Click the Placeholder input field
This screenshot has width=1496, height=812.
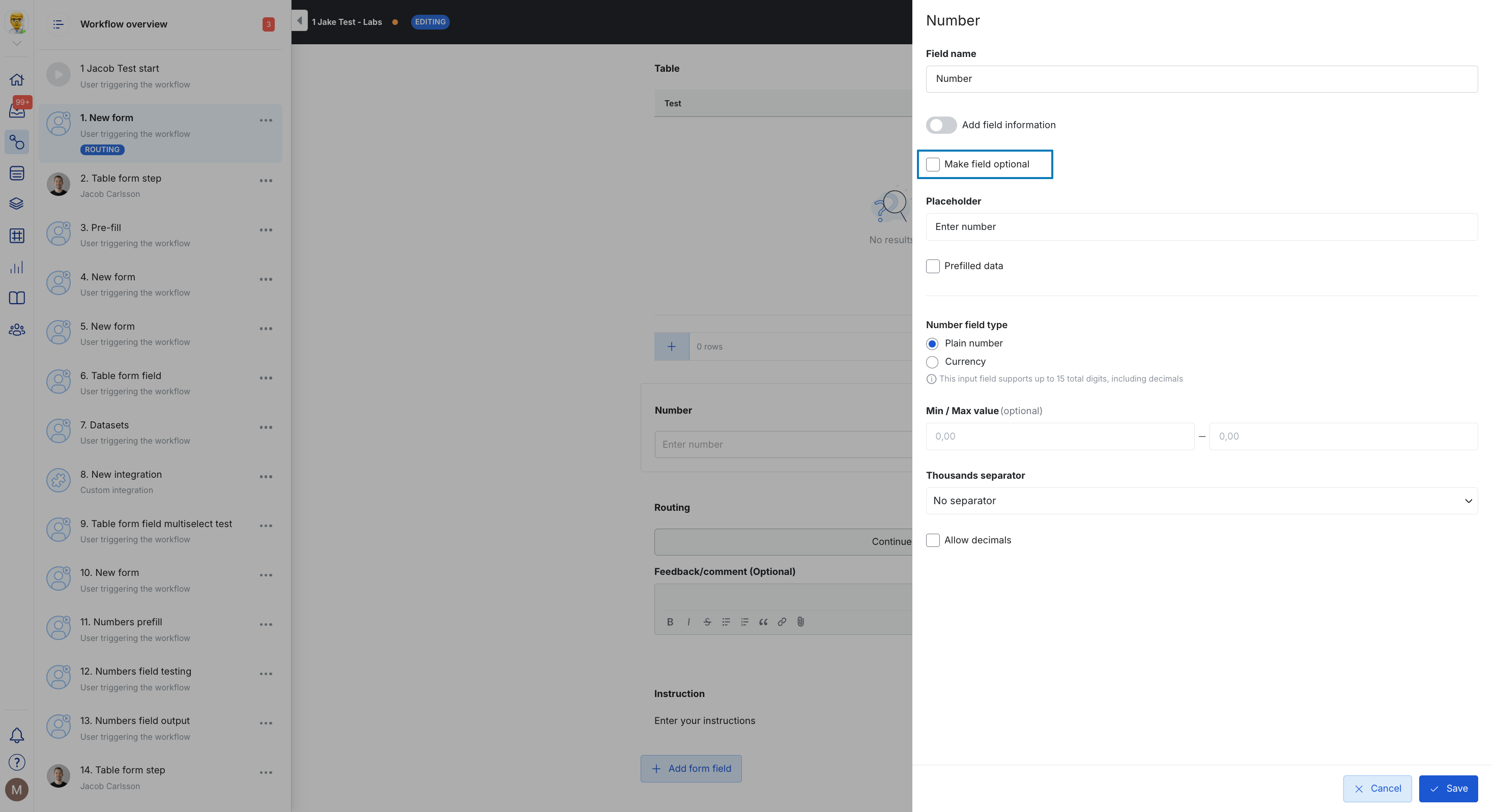(1201, 226)
